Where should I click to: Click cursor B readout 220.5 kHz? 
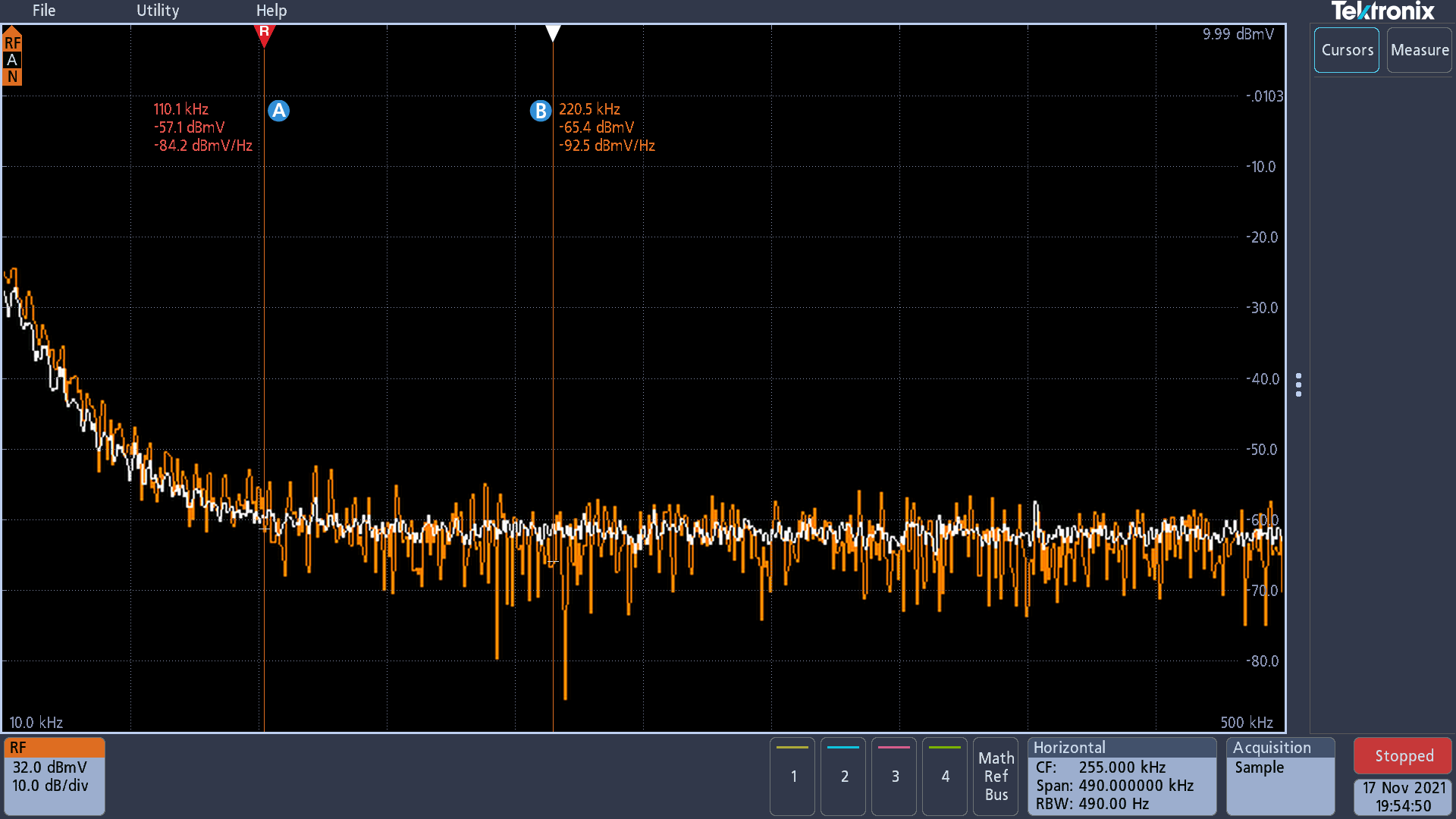point(589,109)
